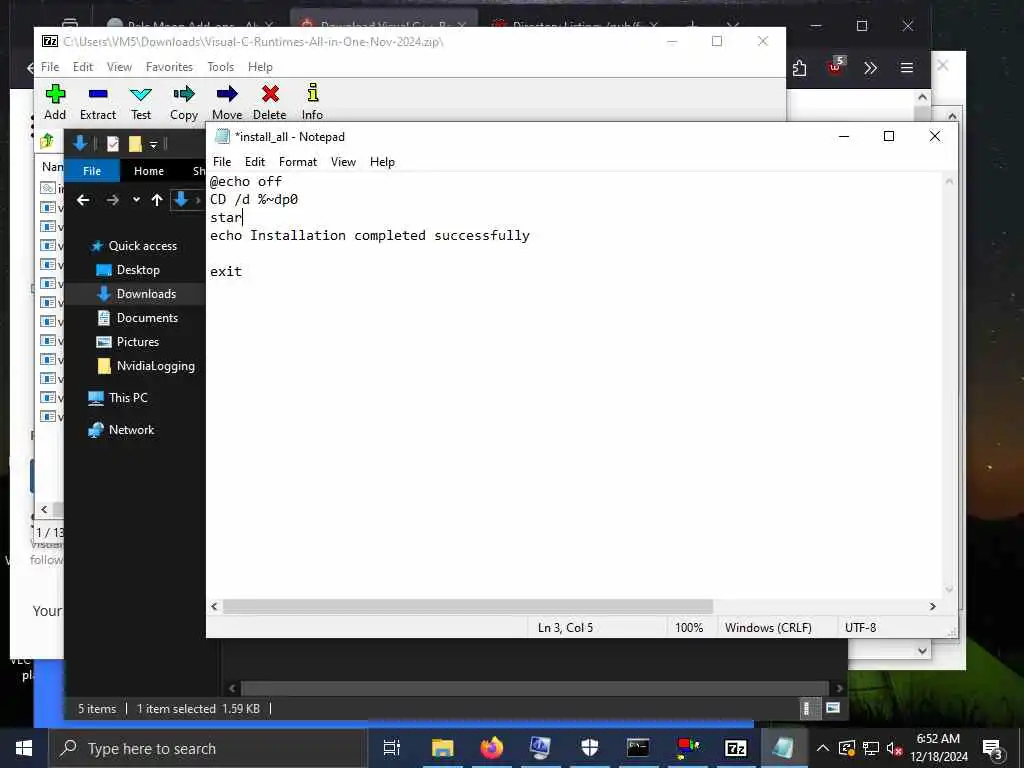
Task: Open the 7-Zip File menu
Action: coord(50,67)
